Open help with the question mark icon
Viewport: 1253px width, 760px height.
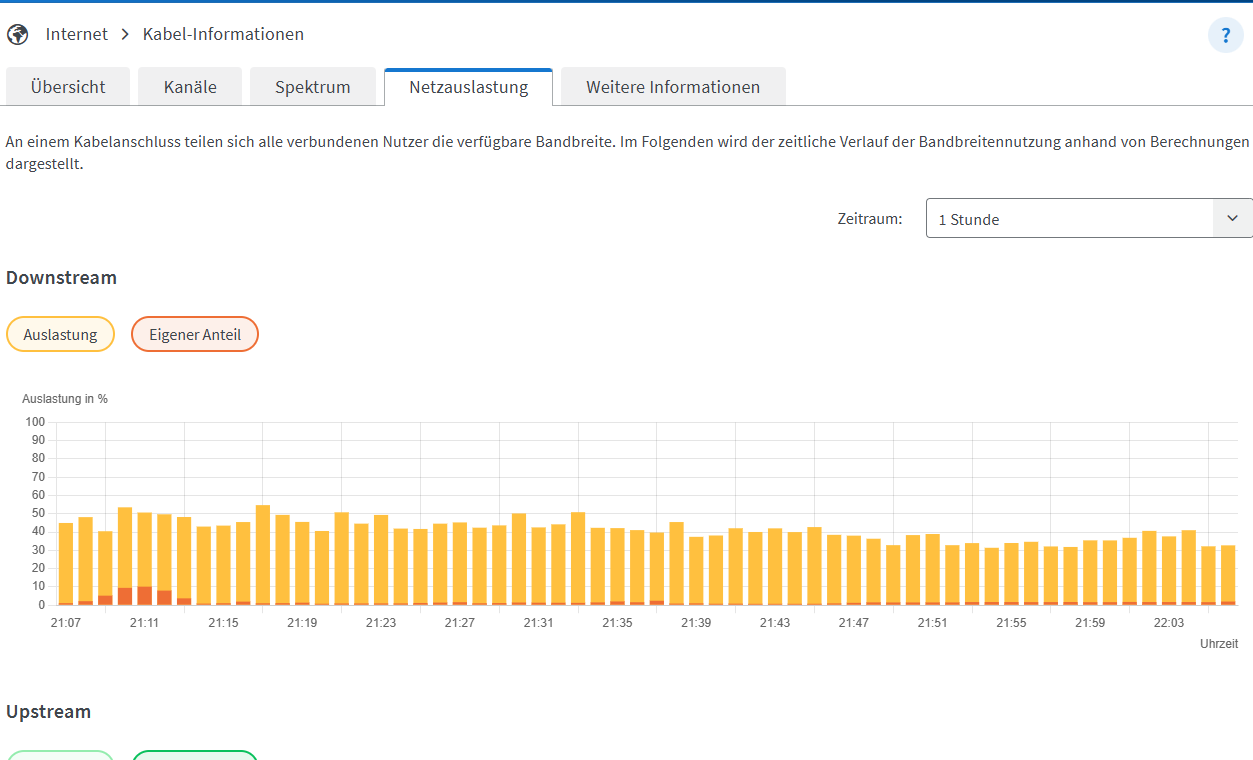point(1225,35)
